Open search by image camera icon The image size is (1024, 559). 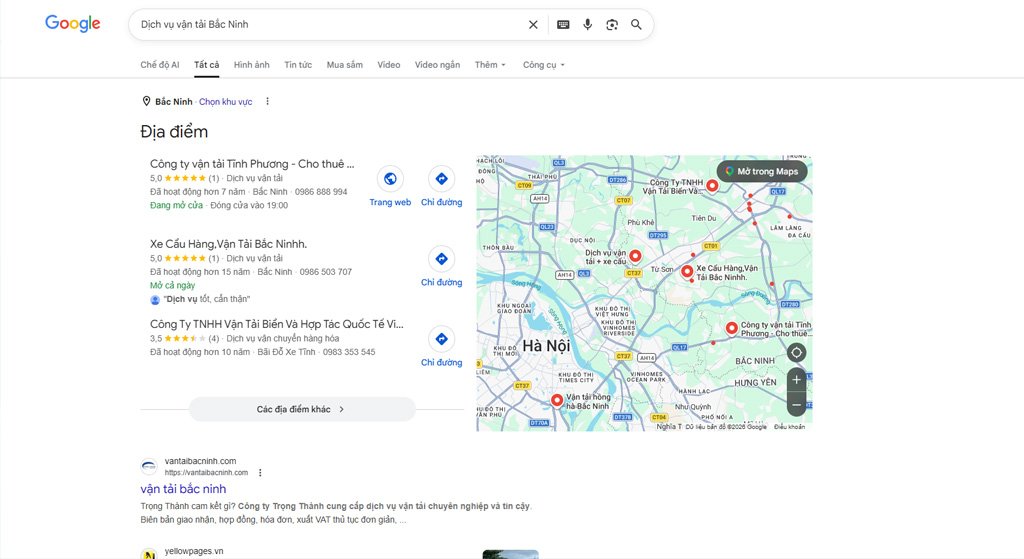click(x=612, y=24)
